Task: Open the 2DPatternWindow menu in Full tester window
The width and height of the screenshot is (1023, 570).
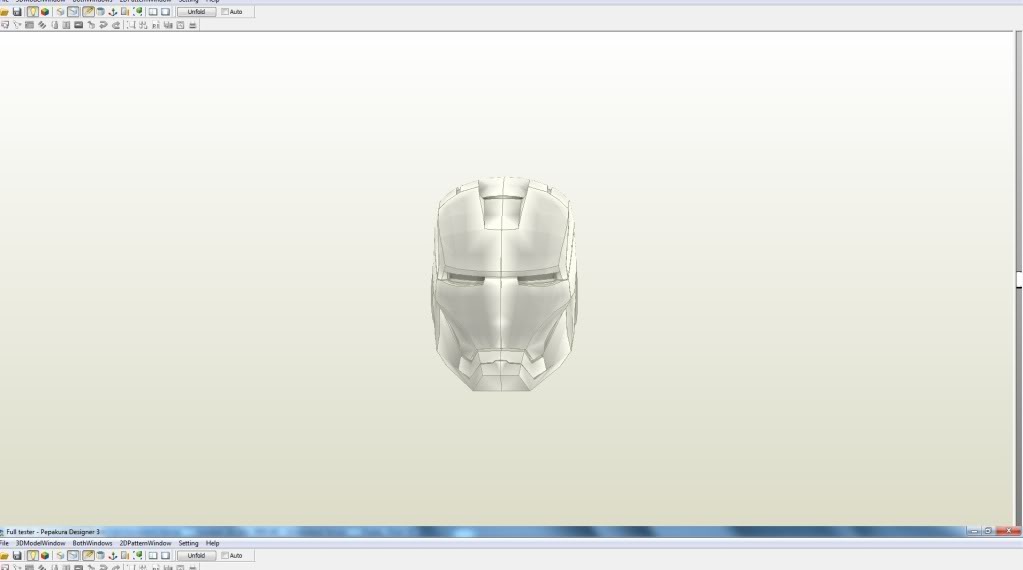Action: pos(145,543)
